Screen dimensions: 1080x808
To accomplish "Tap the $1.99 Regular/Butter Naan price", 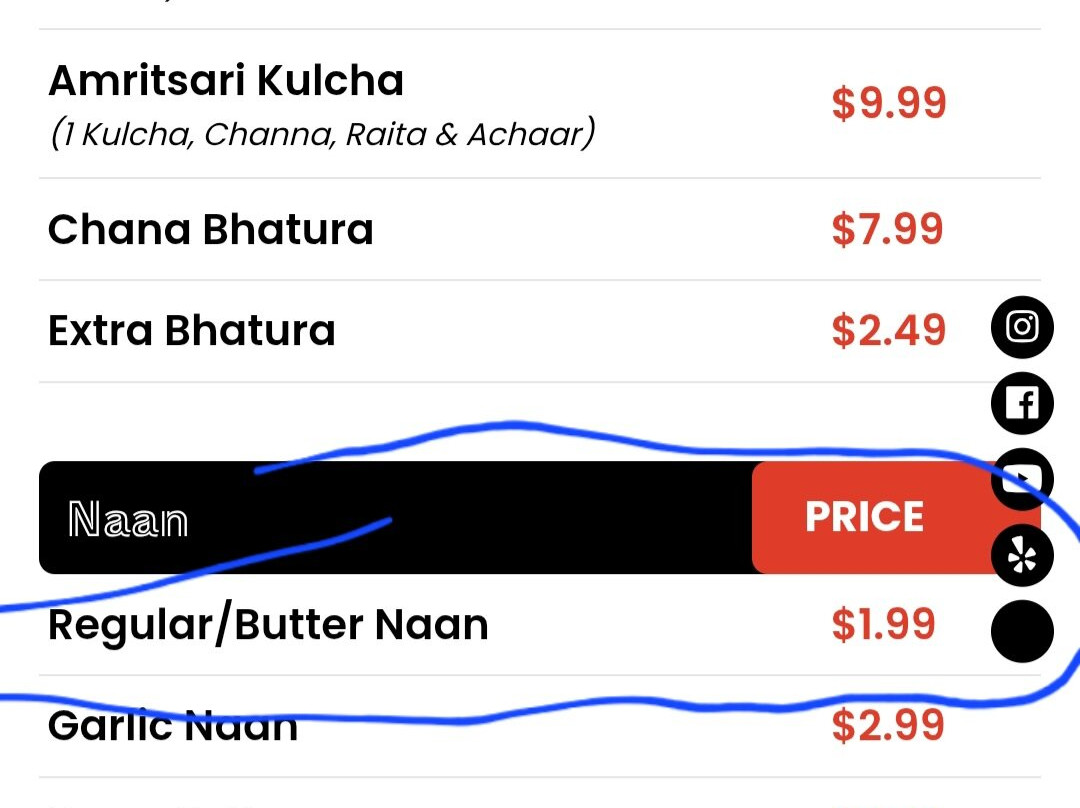I will pos(883,625).
